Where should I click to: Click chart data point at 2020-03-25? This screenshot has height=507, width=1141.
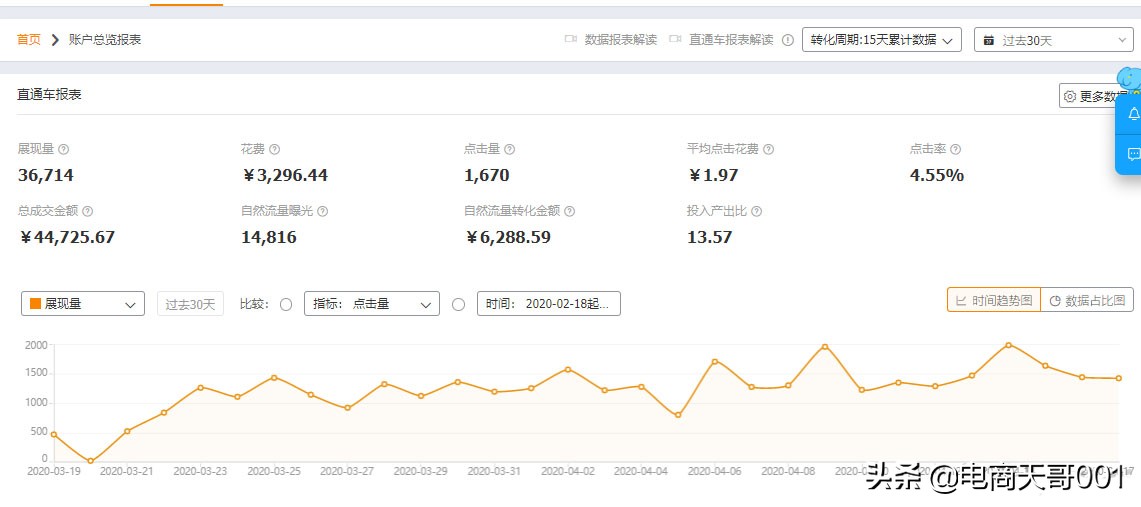[x=274, y=378]
